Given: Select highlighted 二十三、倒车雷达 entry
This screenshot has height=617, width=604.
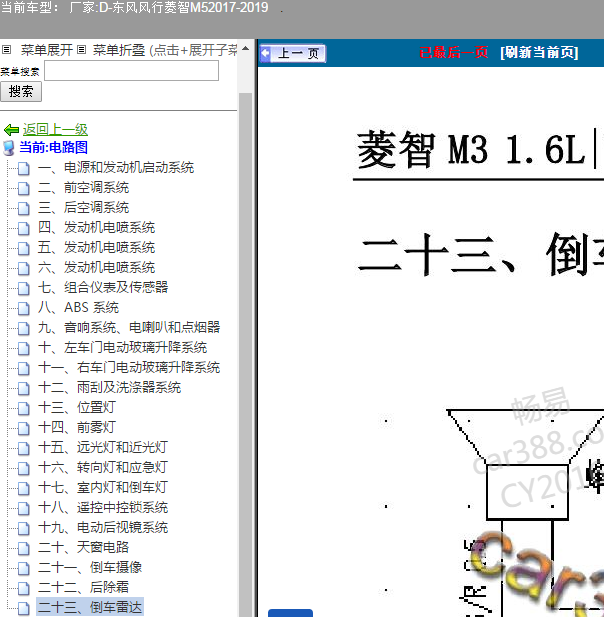Looking at the screenshot, I should (x=90, y=607).
